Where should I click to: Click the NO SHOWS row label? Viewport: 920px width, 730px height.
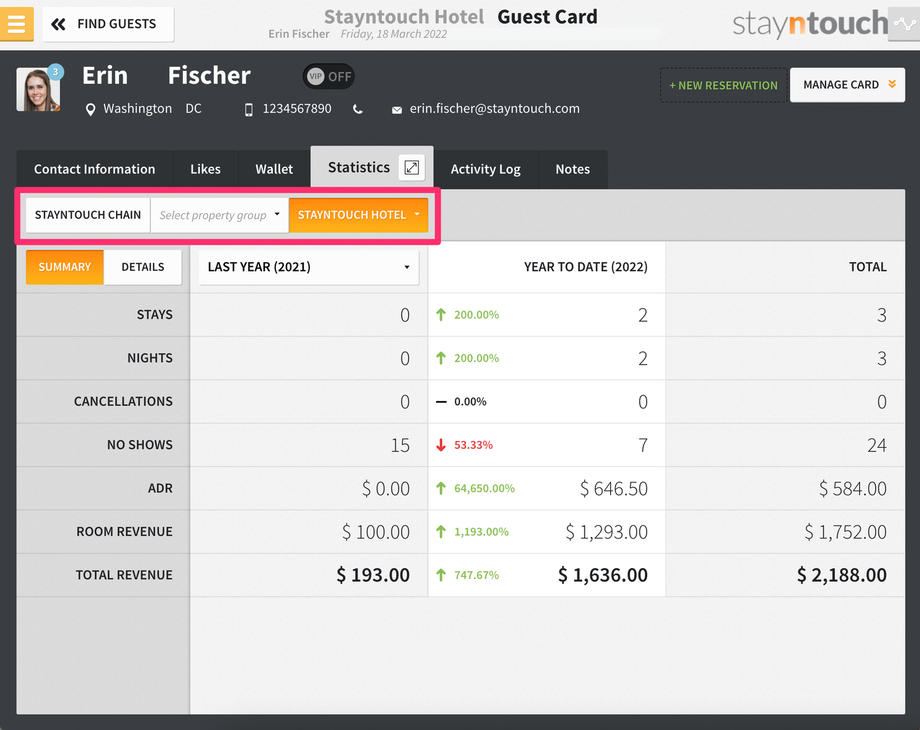tap(140, 445)
